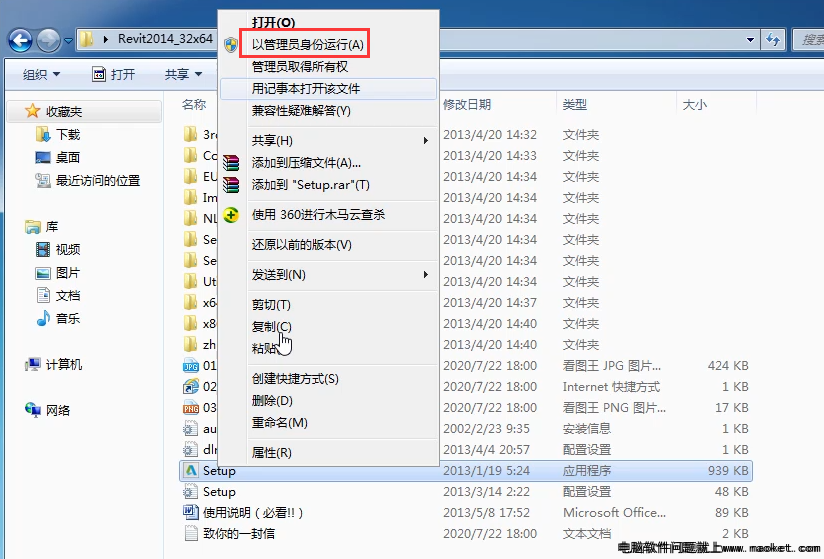Click the Revit2014_32x64 path segment
The height and width of the screenshot is (559, 824).
click(165, 39)
